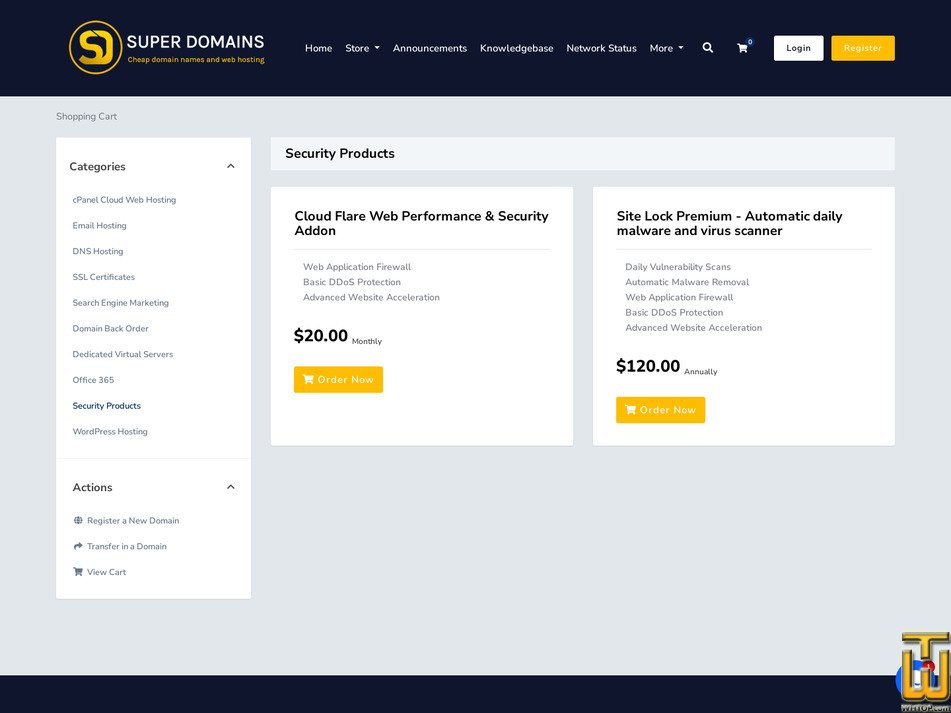Select Email Hosting category

point(99,226)
